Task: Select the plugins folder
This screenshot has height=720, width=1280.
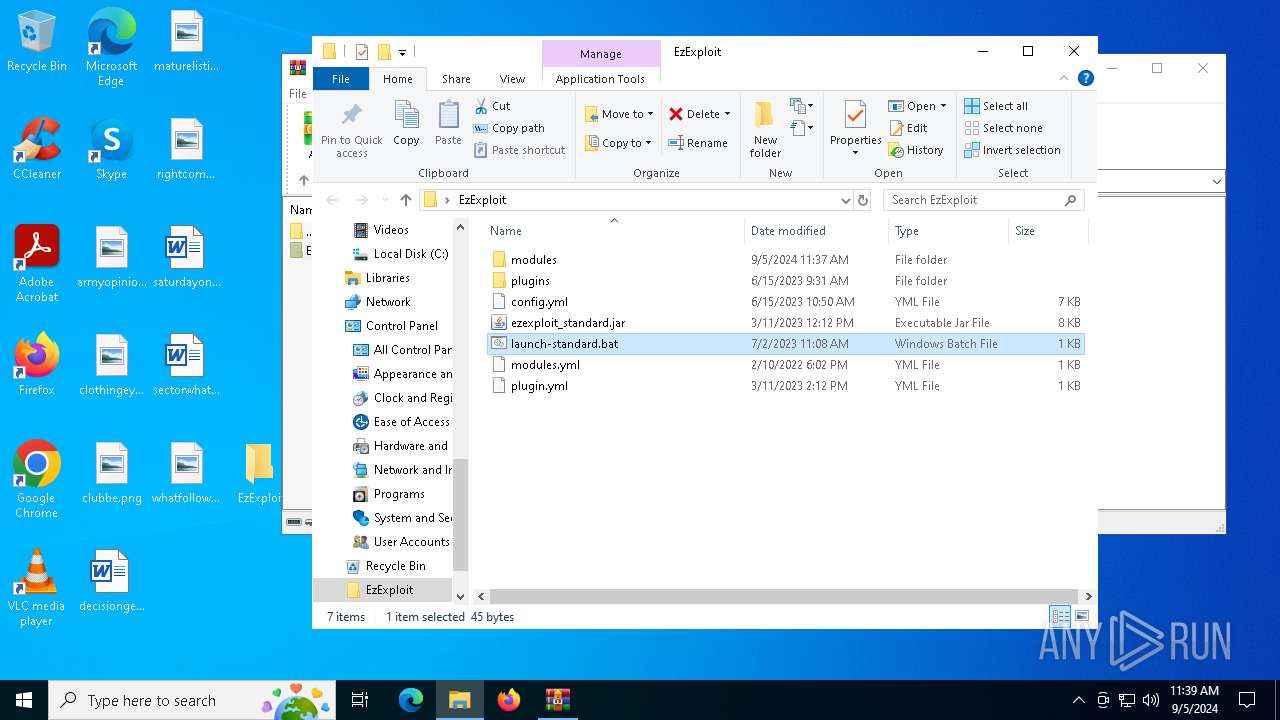Action: tap(785, 281)
